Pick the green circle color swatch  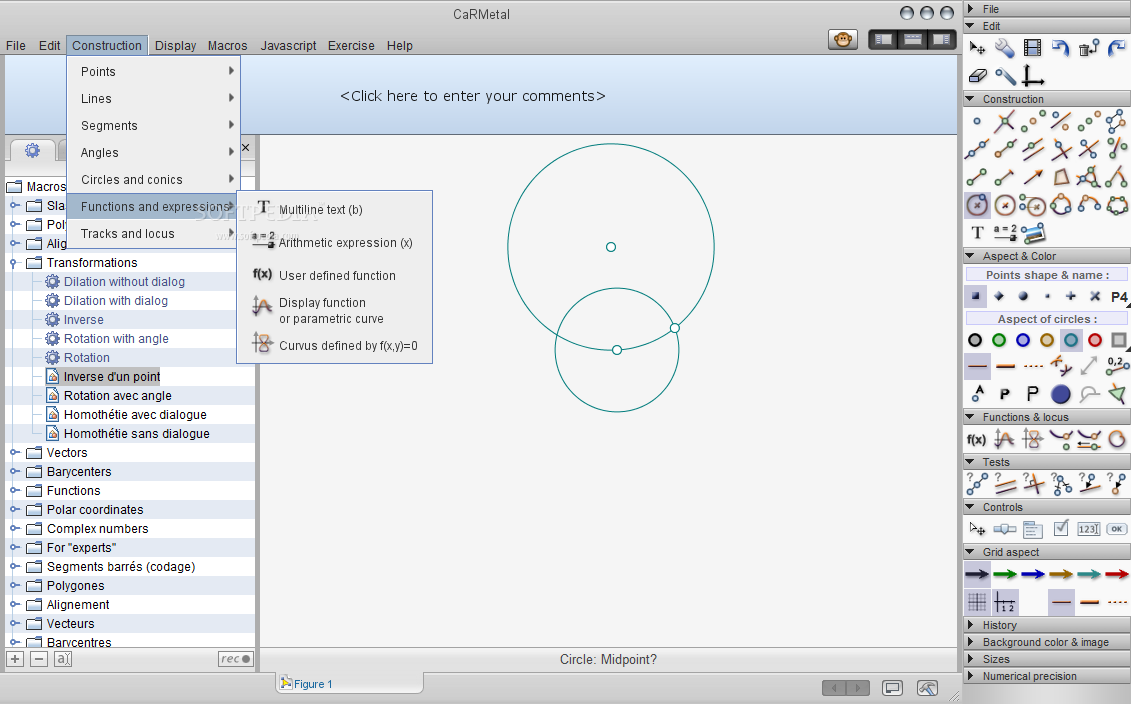999,340
